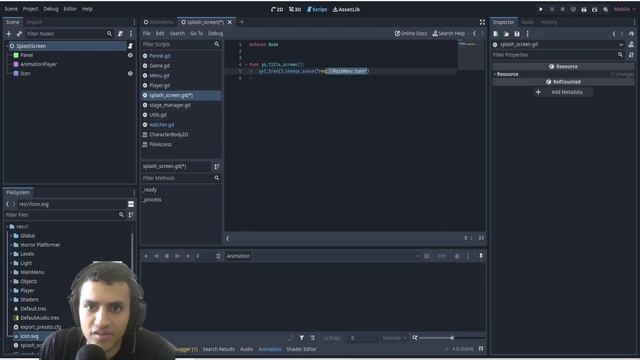
Task: Toggle script list sort order icon
Action: tap(217, 167)
